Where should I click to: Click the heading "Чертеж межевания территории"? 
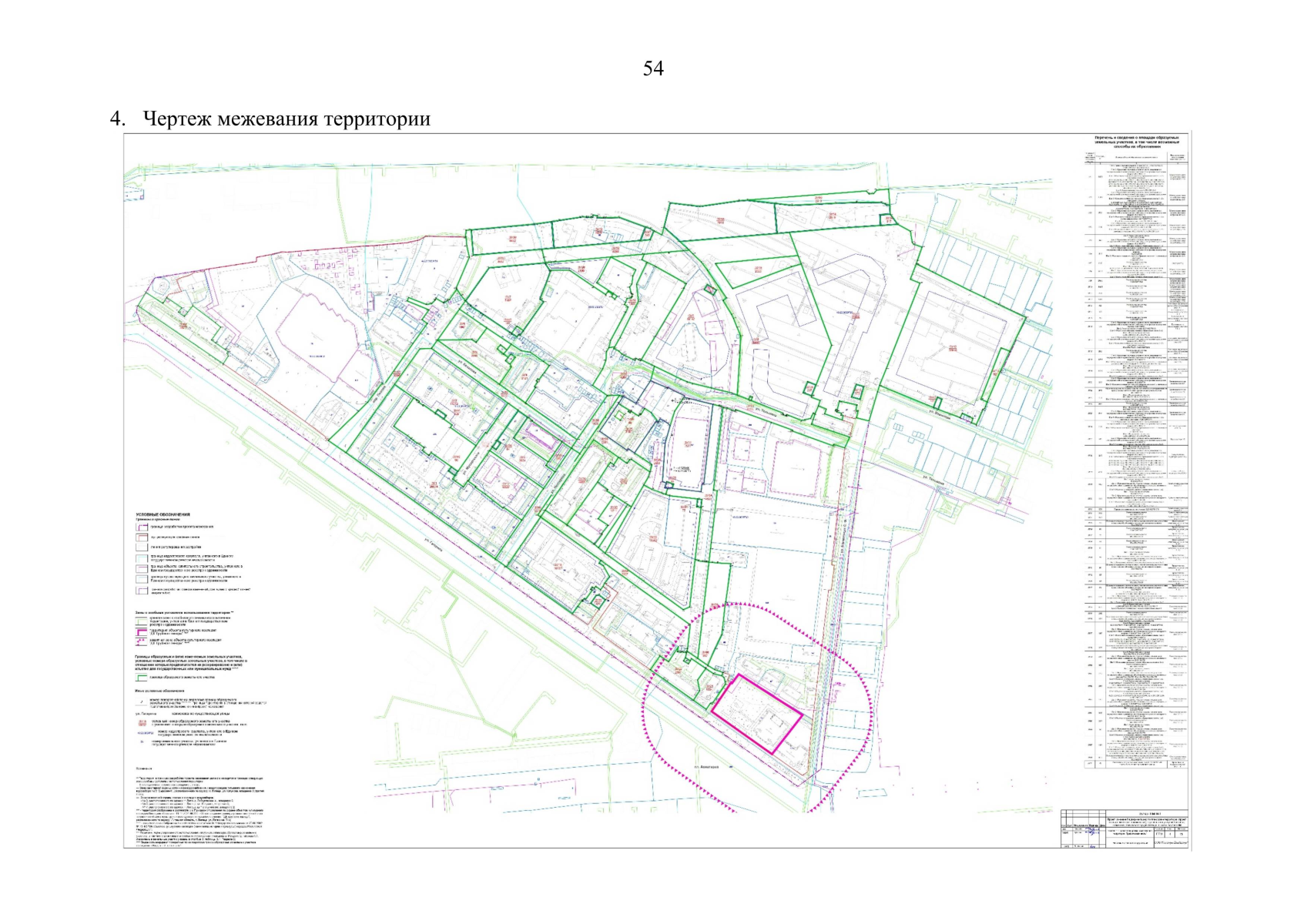click(x=286, y=119)
